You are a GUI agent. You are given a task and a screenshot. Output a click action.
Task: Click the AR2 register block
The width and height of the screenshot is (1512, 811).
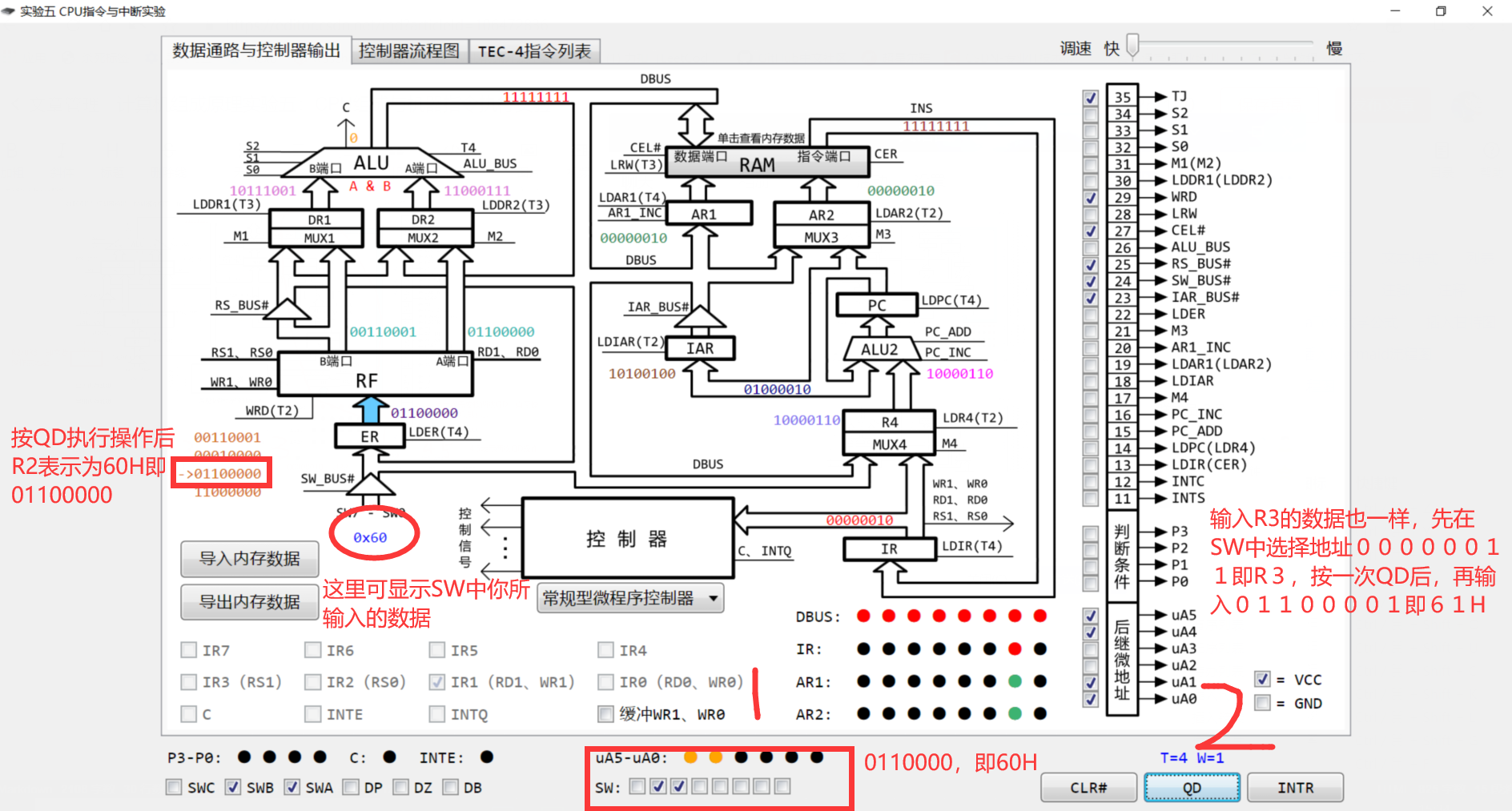tap(821, 215)
